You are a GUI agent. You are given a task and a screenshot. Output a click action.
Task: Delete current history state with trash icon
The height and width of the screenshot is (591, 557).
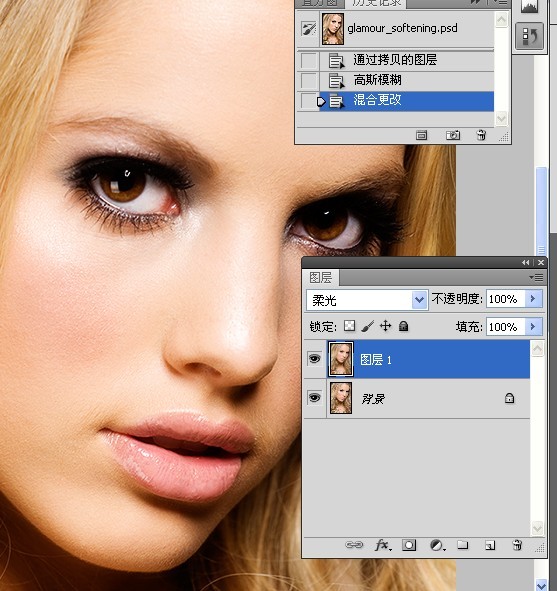(481, 135)
